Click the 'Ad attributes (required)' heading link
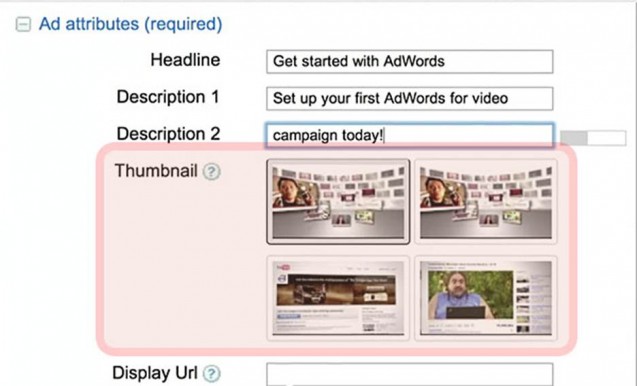The height and width of the screenshot is (386, 637). click(x=130, y=24)
